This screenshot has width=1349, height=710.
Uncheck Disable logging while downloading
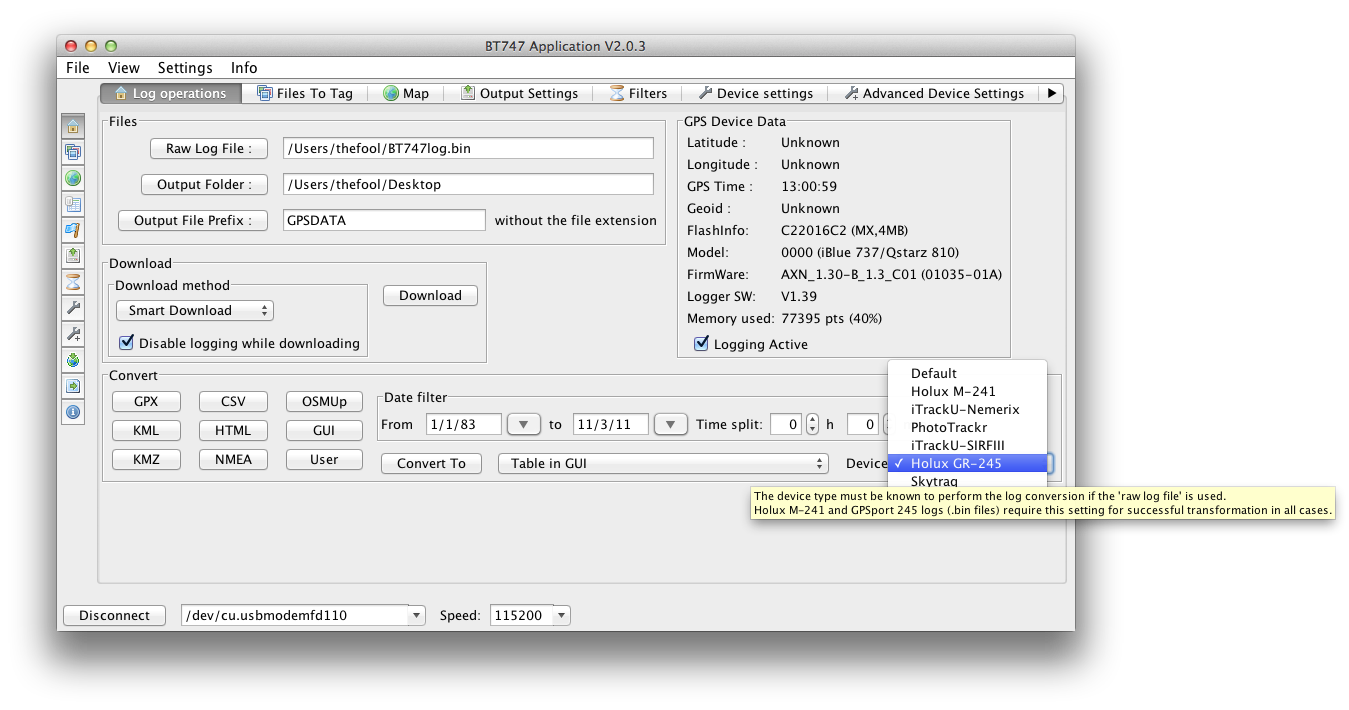[x=127, y=343]
